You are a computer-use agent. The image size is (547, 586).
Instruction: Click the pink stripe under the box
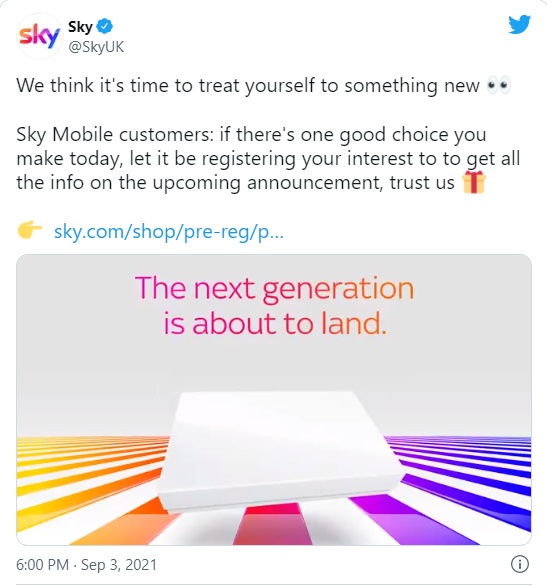(x=272, y=524)
